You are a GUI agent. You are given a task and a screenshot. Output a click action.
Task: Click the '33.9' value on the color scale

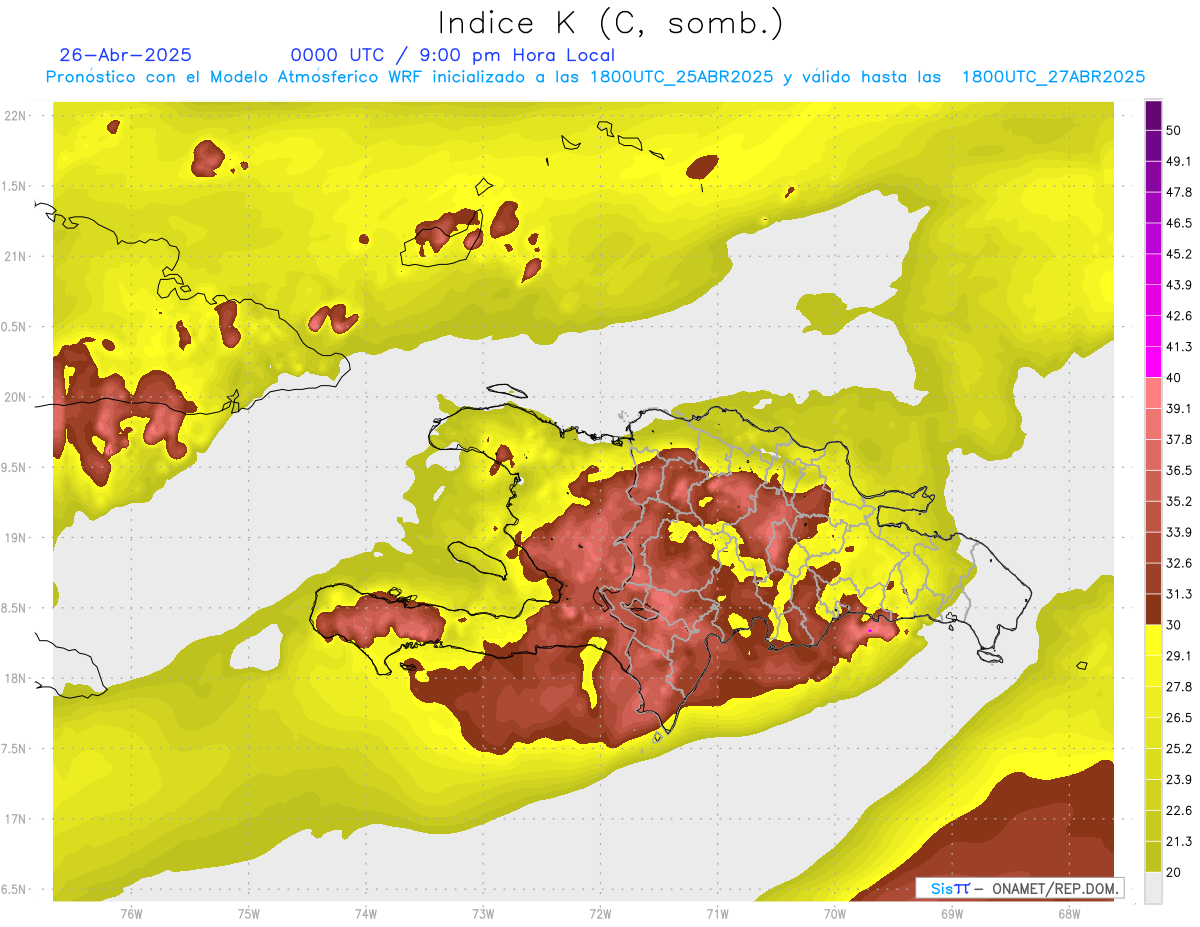pyautogui.click(x=1179, y=532)
